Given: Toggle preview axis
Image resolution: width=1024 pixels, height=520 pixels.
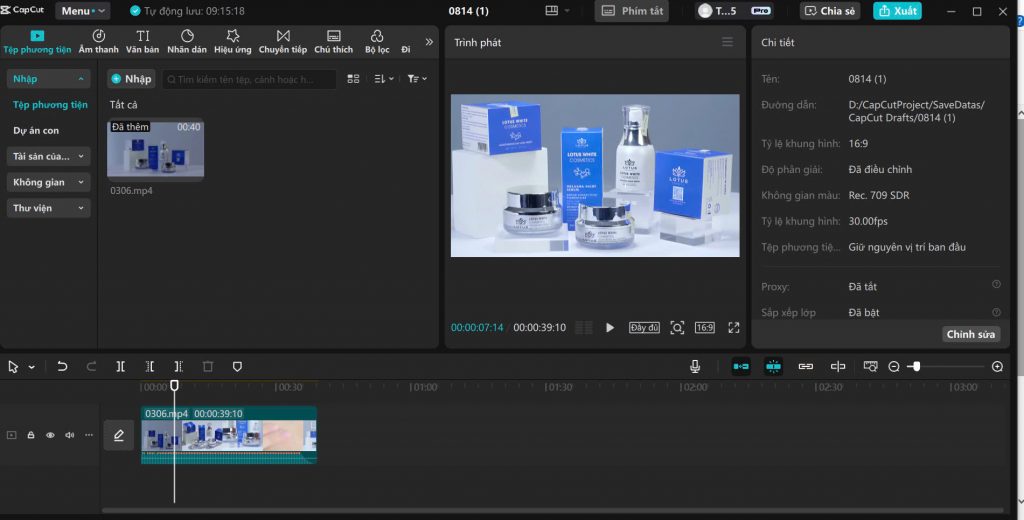Looking at the screenshot, I should [838, 366].
